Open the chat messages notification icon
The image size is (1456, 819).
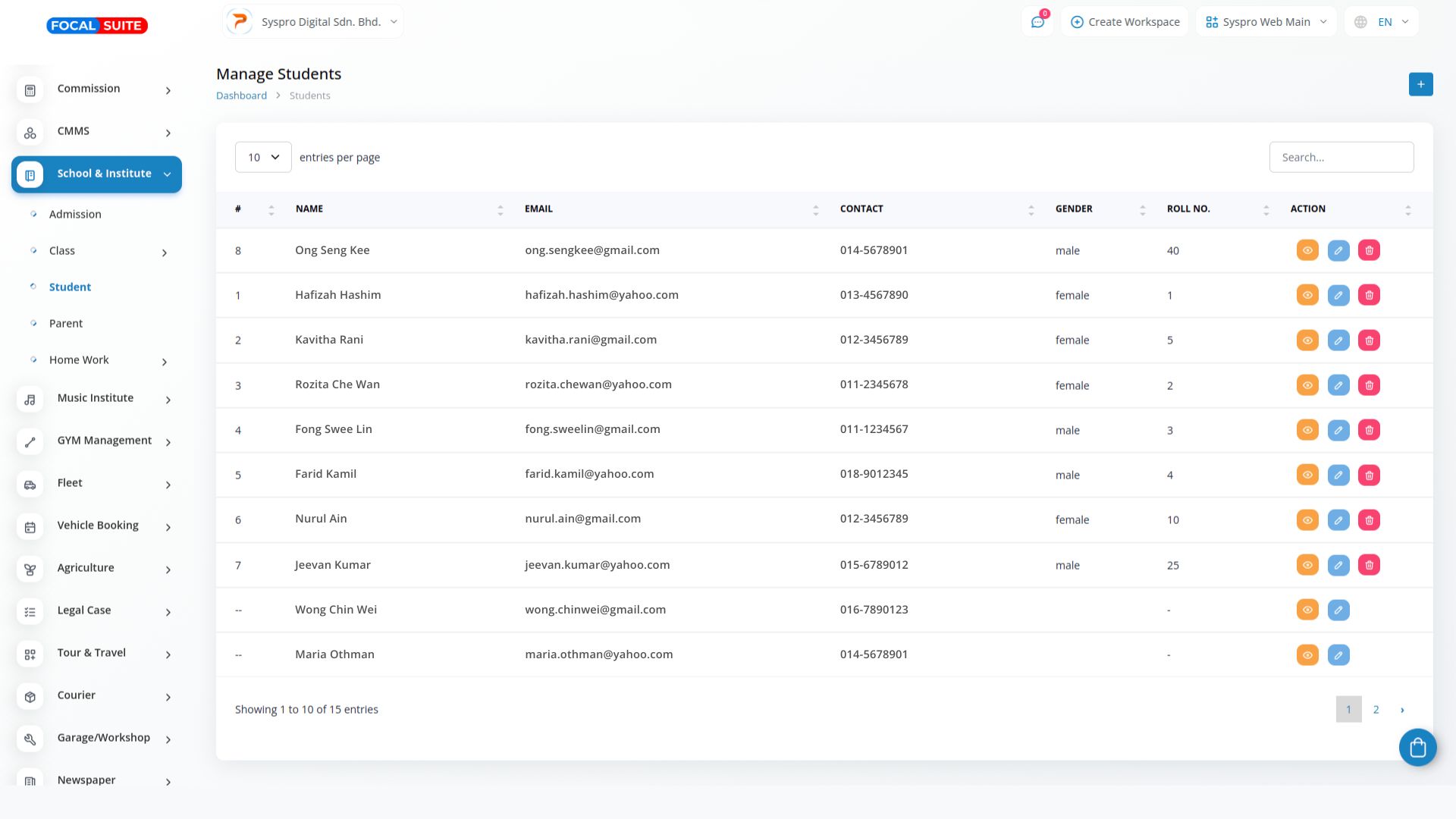pyautogui.click(x=1037, y=22)
